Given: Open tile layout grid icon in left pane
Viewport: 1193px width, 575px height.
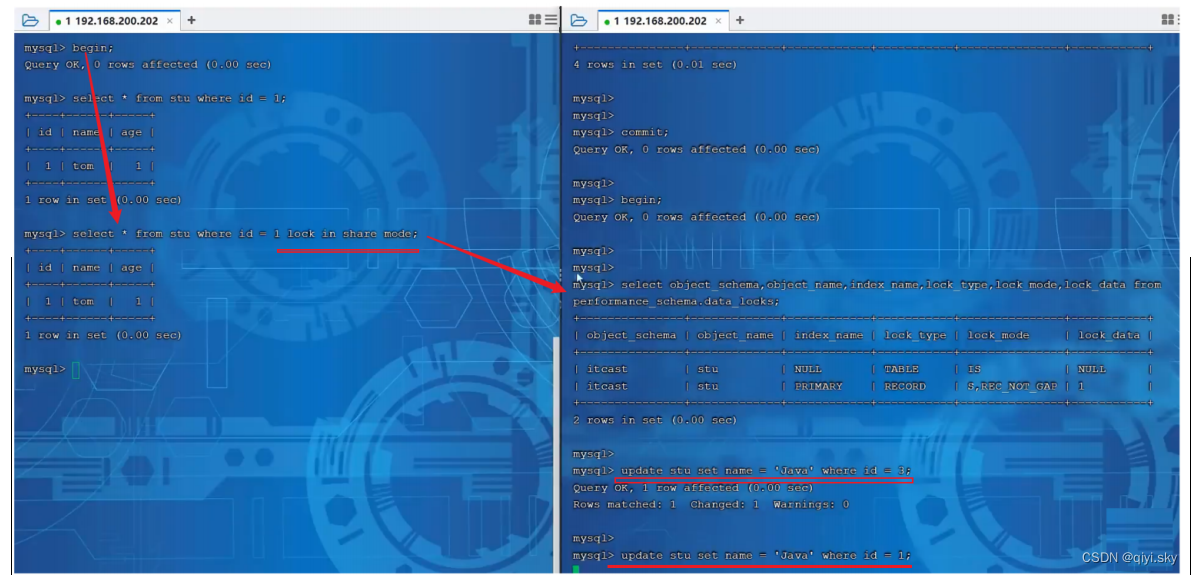Looking at the screenshot, I should (535, 21).
